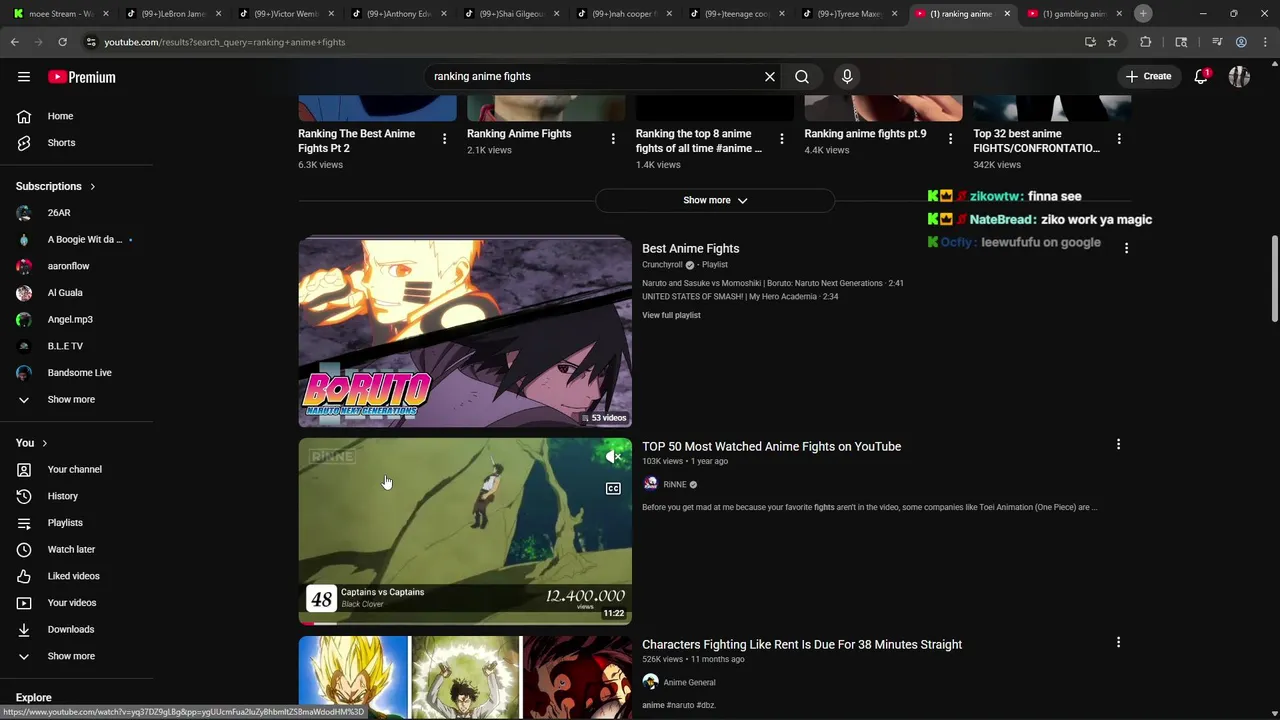Seek on TOP 50 preview progress bar
The image size is (1280, 720).
[x=465, y=623]
